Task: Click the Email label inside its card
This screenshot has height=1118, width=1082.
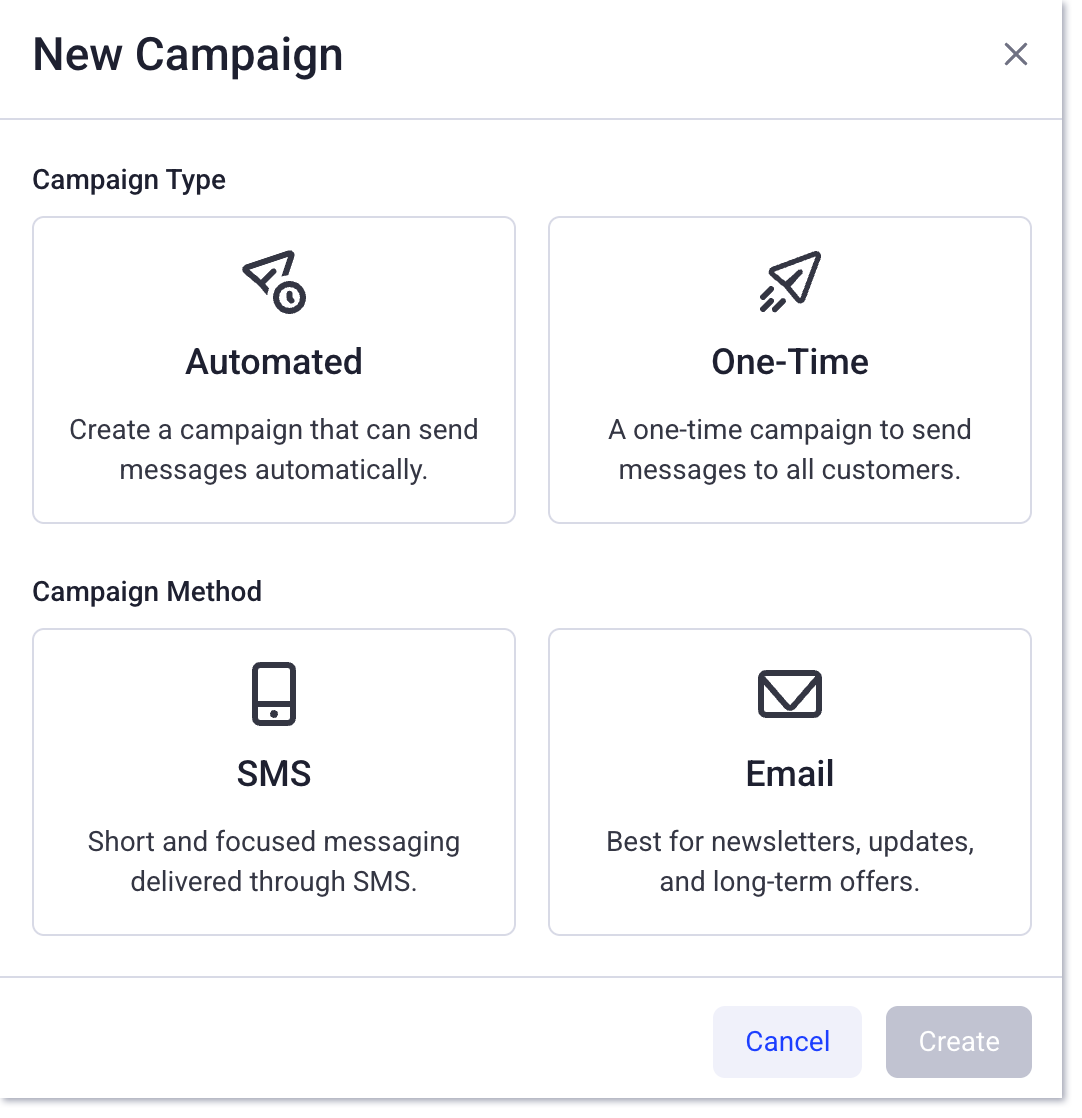Action: [789, 773]
